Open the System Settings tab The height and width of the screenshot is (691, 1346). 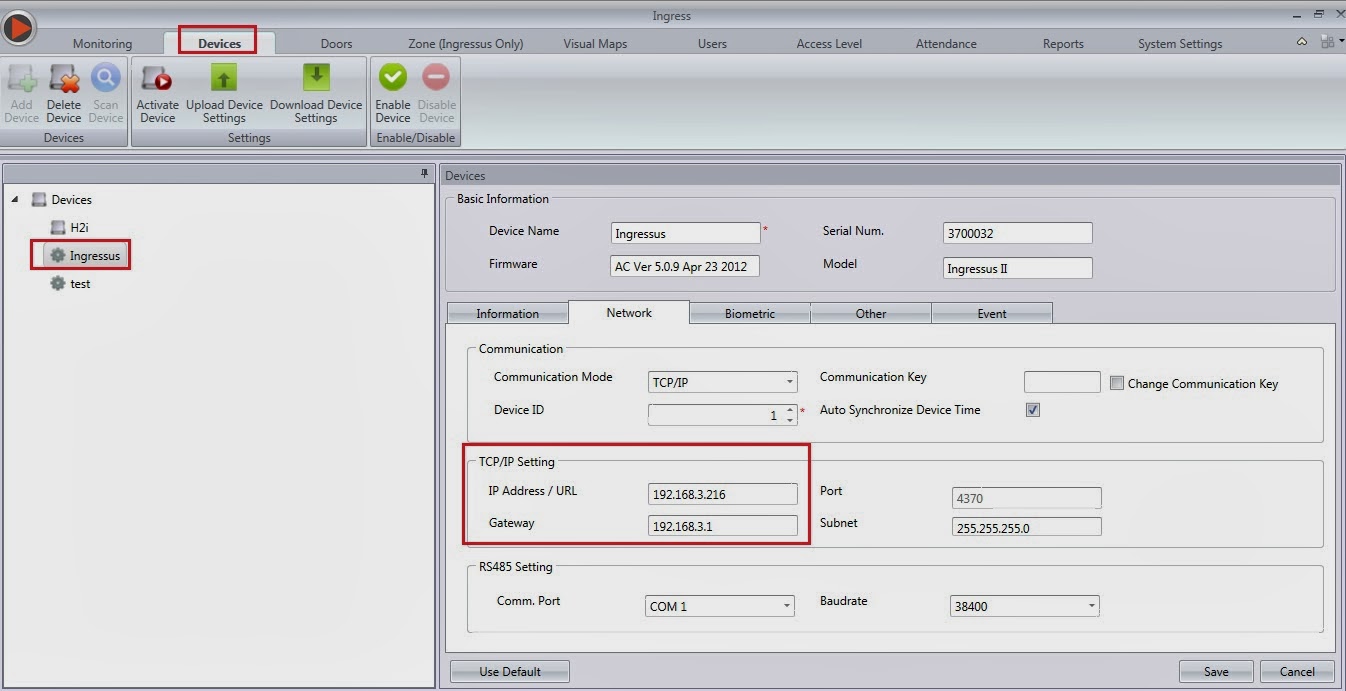1180,43
